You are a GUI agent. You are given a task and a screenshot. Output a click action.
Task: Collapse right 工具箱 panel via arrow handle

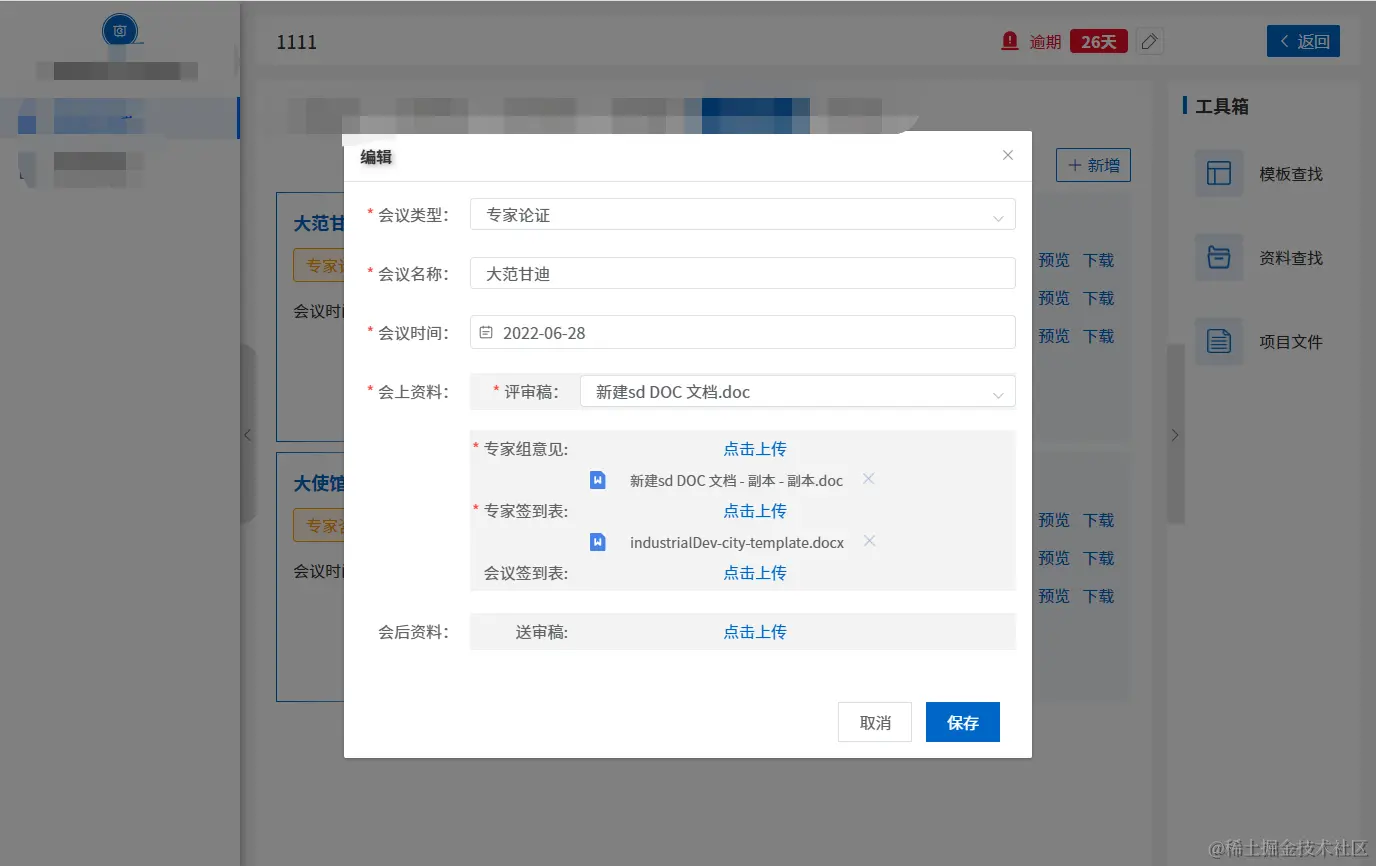[1175, 435]
